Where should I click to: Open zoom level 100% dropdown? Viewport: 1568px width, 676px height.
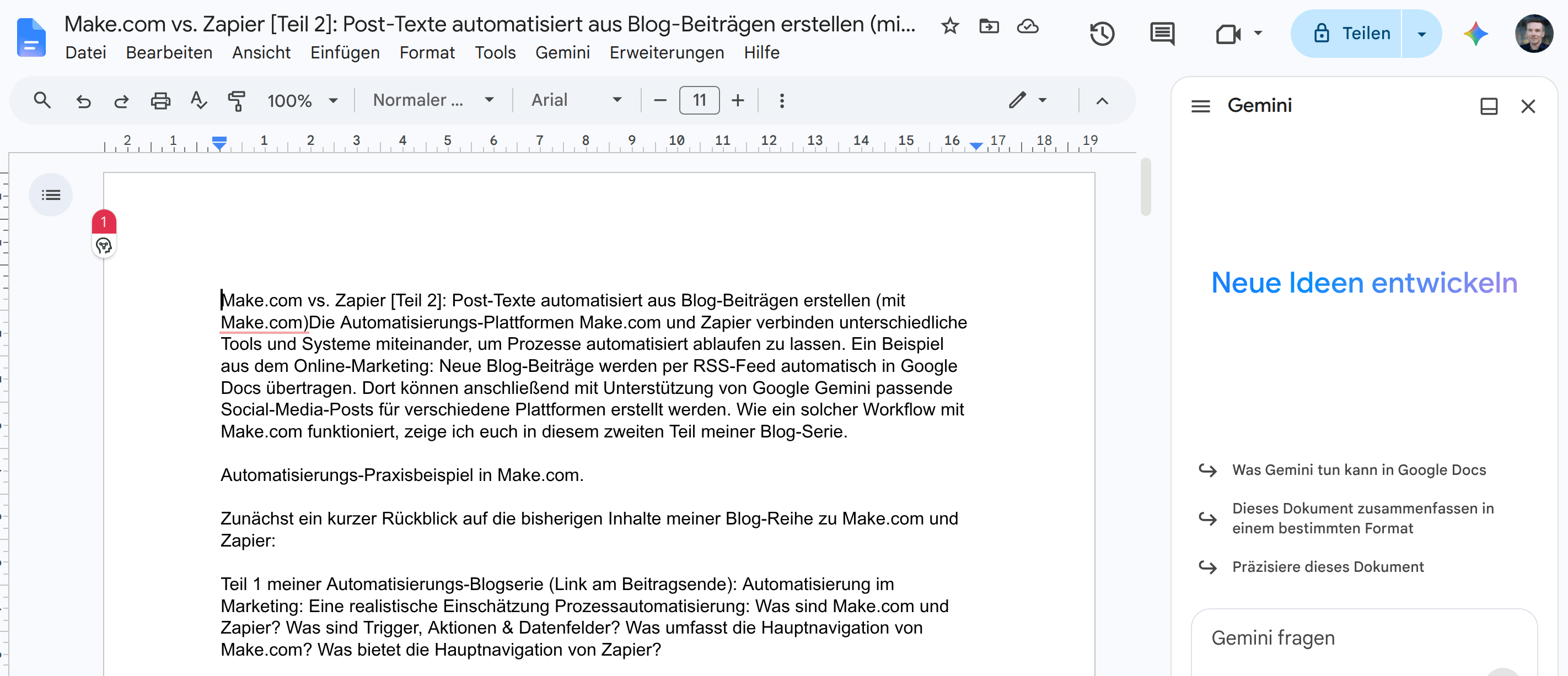pyautogui.click(x=303, y=100)
